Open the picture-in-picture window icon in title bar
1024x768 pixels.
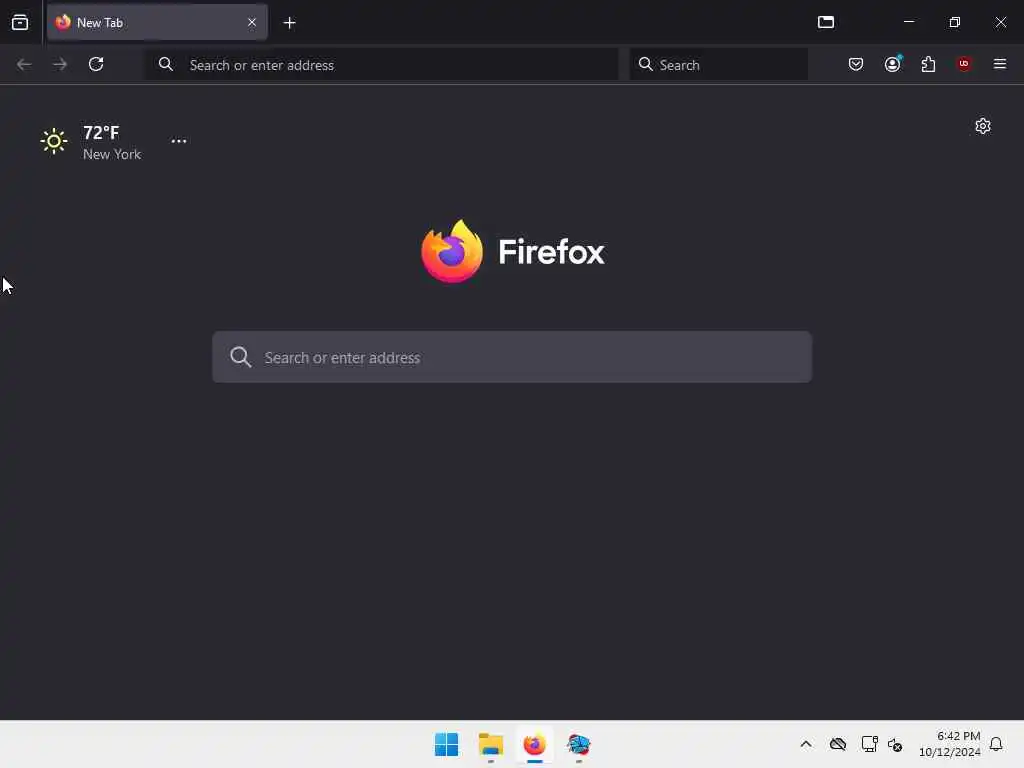(x=826, y=22)
